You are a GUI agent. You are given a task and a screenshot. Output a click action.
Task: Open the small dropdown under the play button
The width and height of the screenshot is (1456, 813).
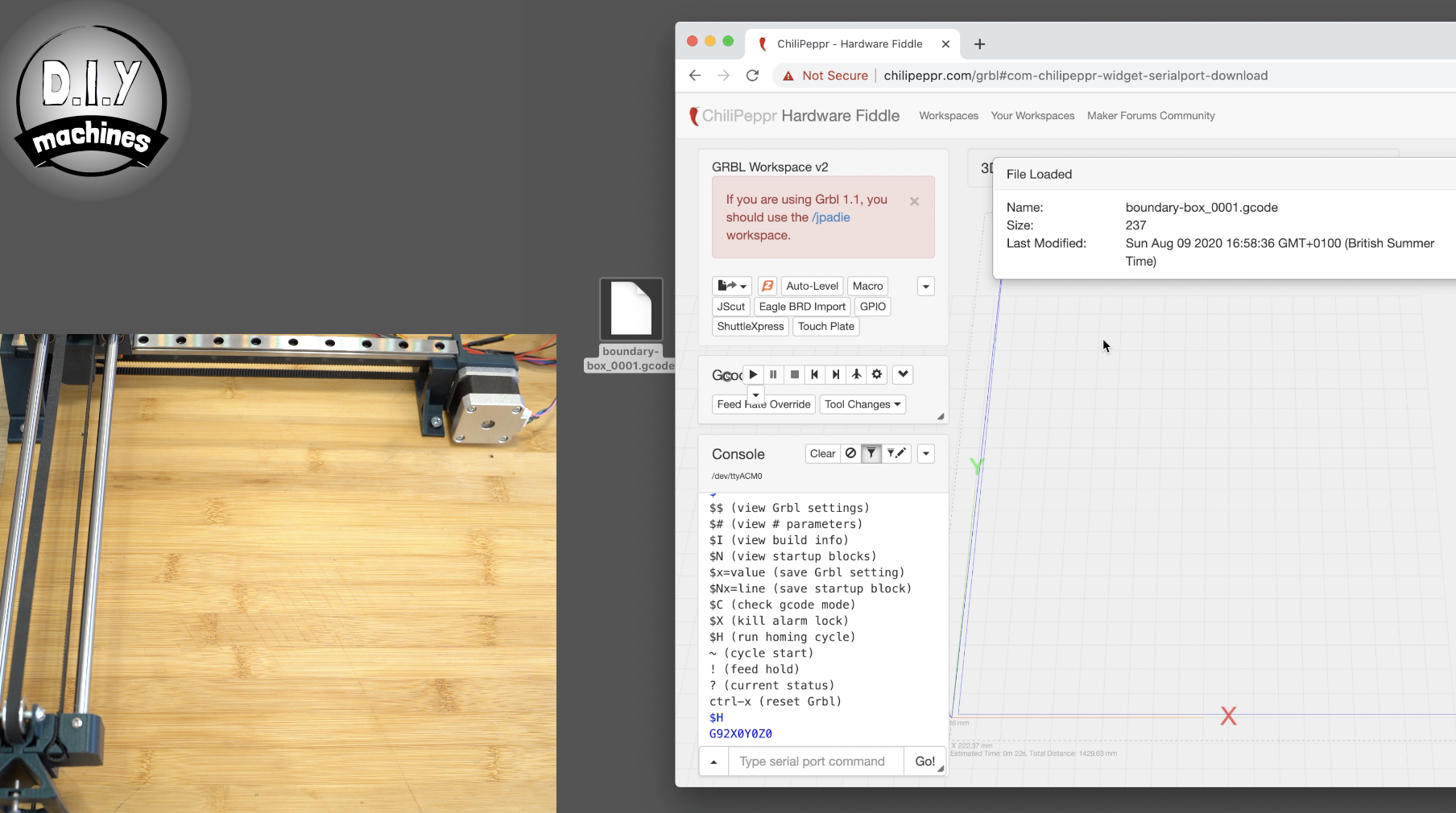coord(755,394)
